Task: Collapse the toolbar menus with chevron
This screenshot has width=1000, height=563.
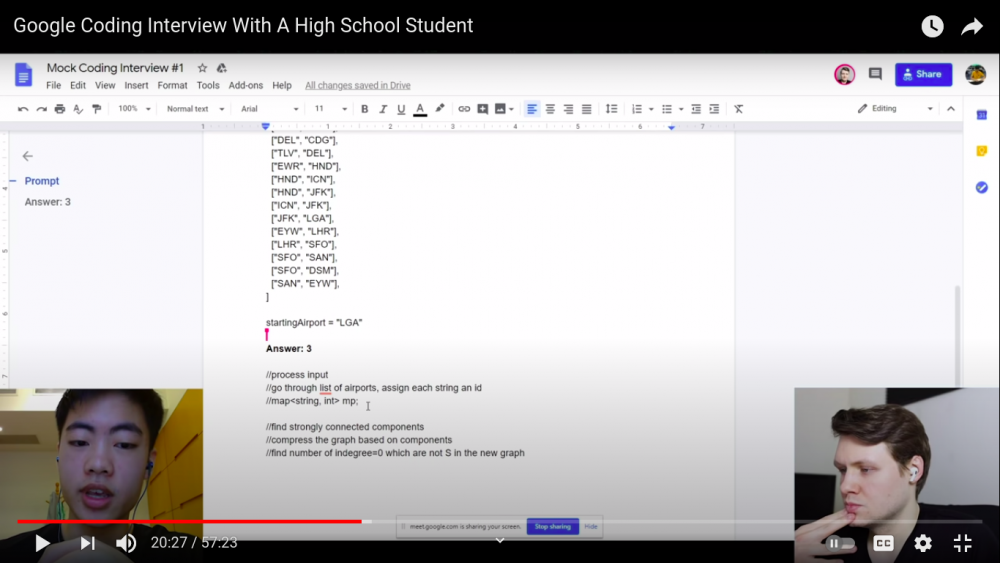Action: click(951, 108)
